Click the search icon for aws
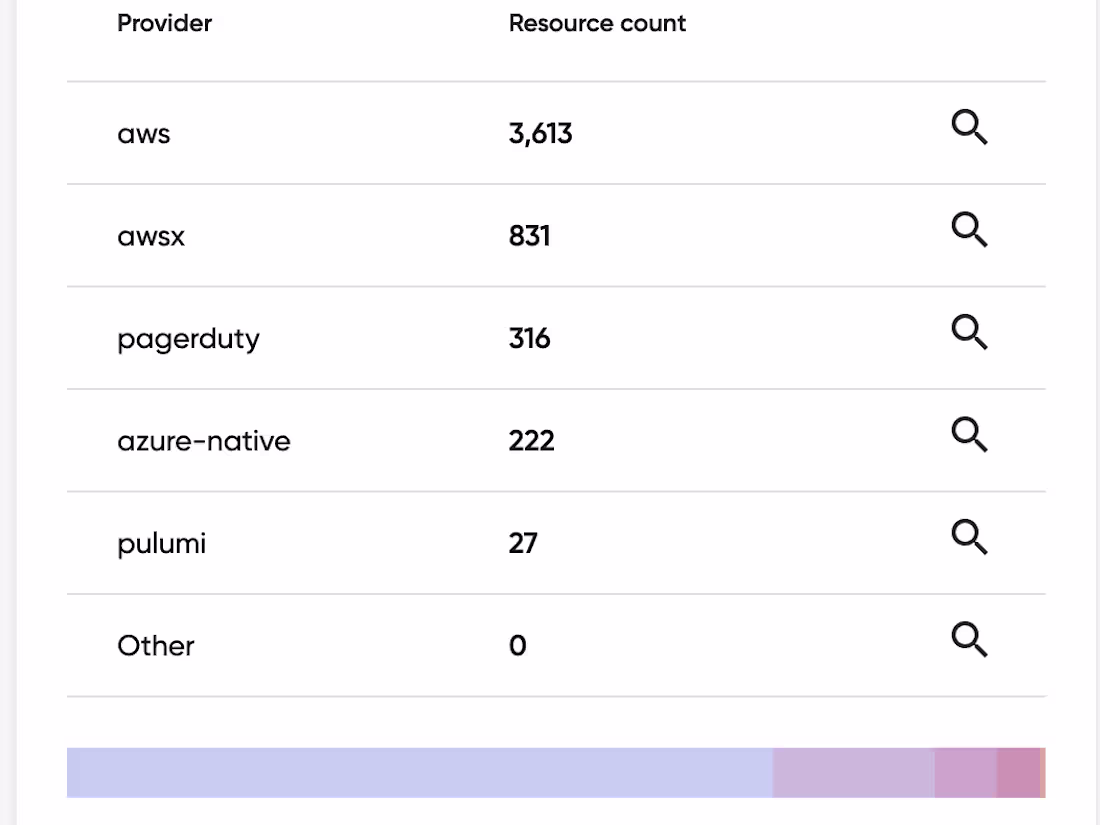This screenshot has width=1100, height=825. [968, 128]
